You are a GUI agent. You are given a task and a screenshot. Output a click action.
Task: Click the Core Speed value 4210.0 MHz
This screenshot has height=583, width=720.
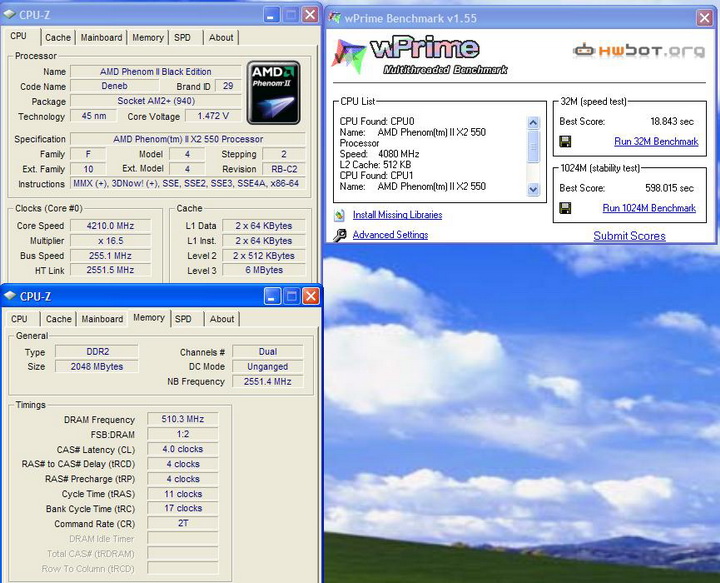pyautogui.click(x=110, y=226)
